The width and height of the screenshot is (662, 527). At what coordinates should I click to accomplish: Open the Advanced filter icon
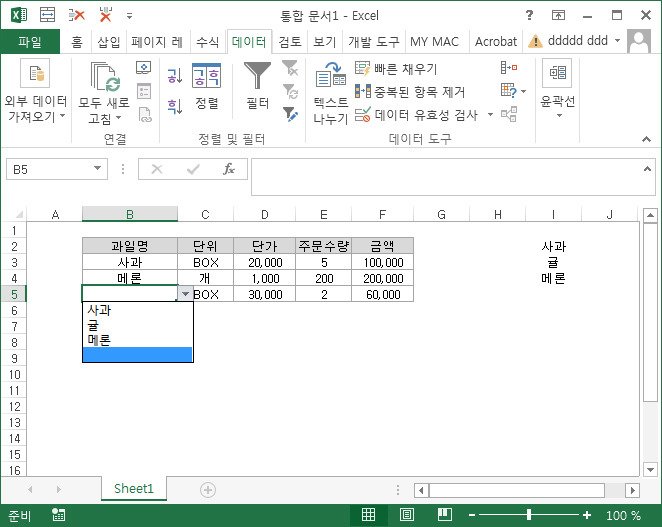290,114
